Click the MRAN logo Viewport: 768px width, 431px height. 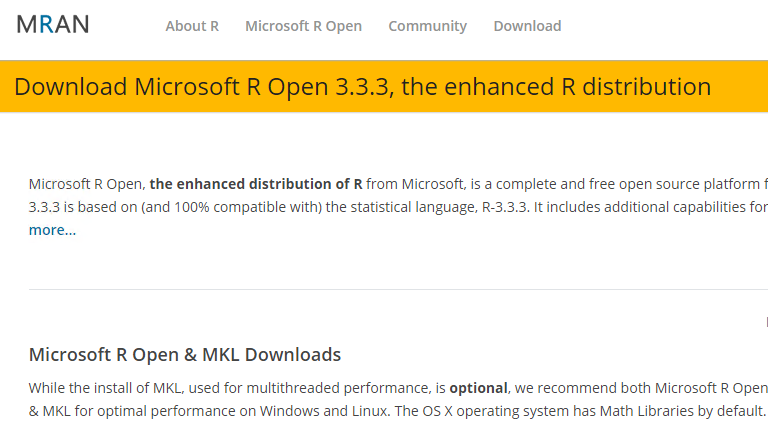click(x=52, y=24)
